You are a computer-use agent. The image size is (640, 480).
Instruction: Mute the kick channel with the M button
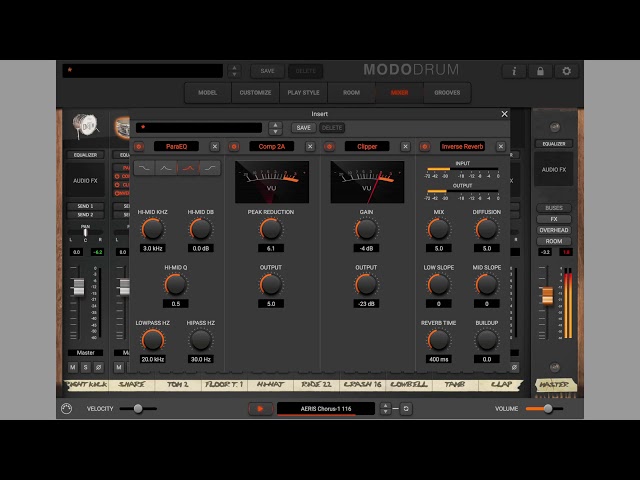pos(73,367)
